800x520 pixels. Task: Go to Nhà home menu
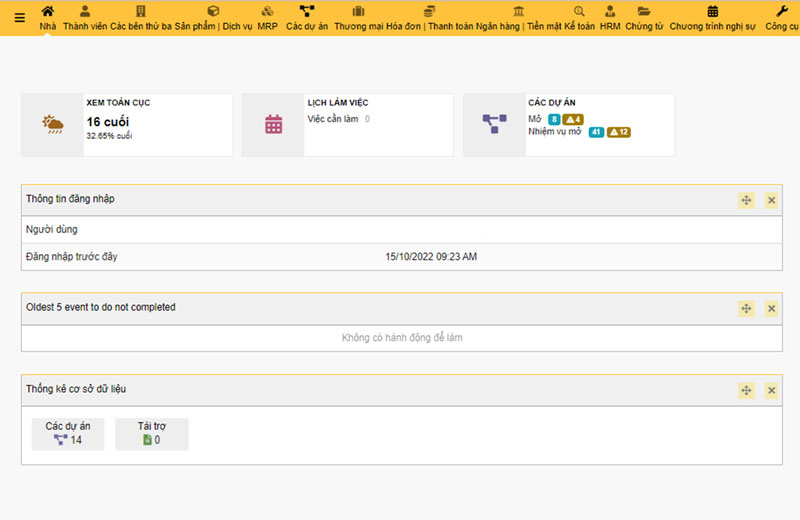[47, 18]
